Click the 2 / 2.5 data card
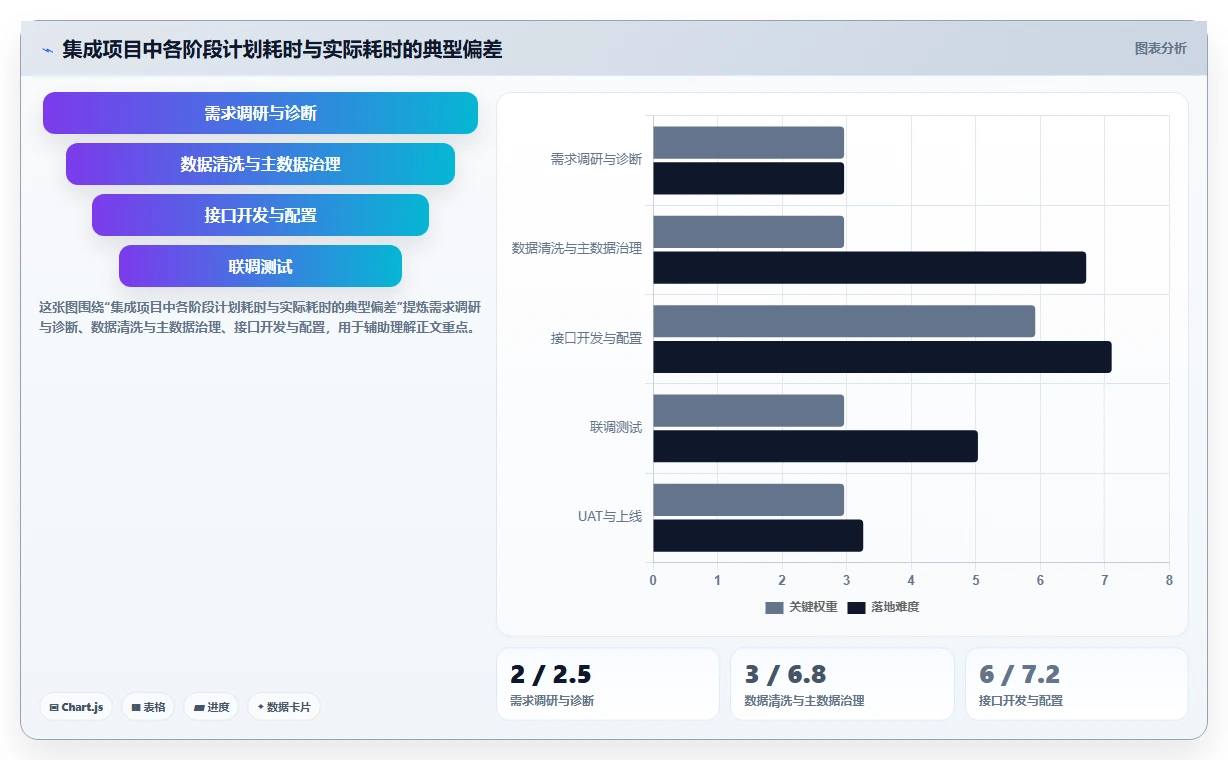Viewport: 1228px width, 760px height. point(608,684)
